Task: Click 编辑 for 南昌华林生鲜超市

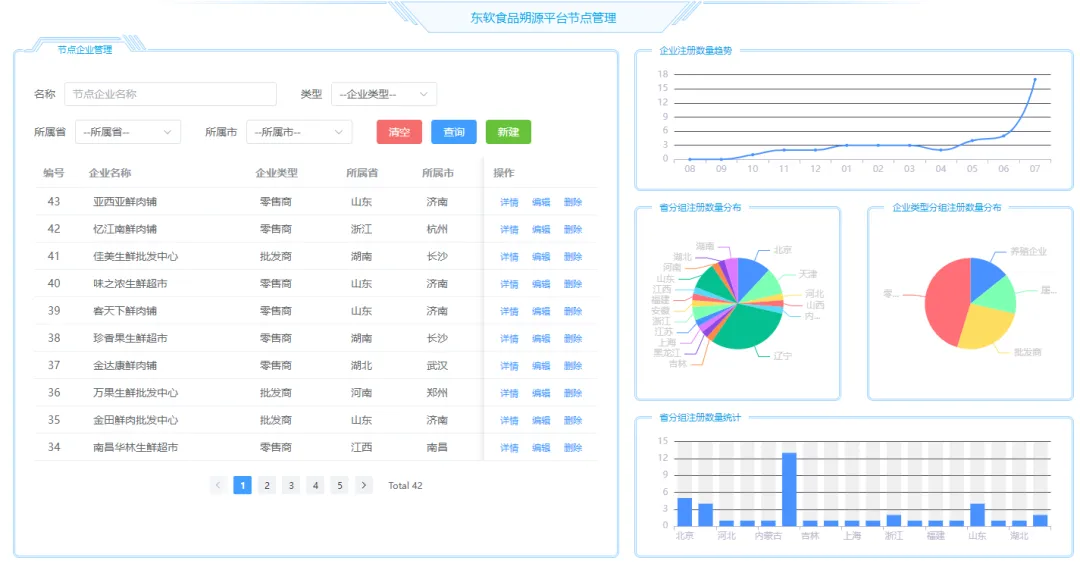Action: [x=541, y=448]
